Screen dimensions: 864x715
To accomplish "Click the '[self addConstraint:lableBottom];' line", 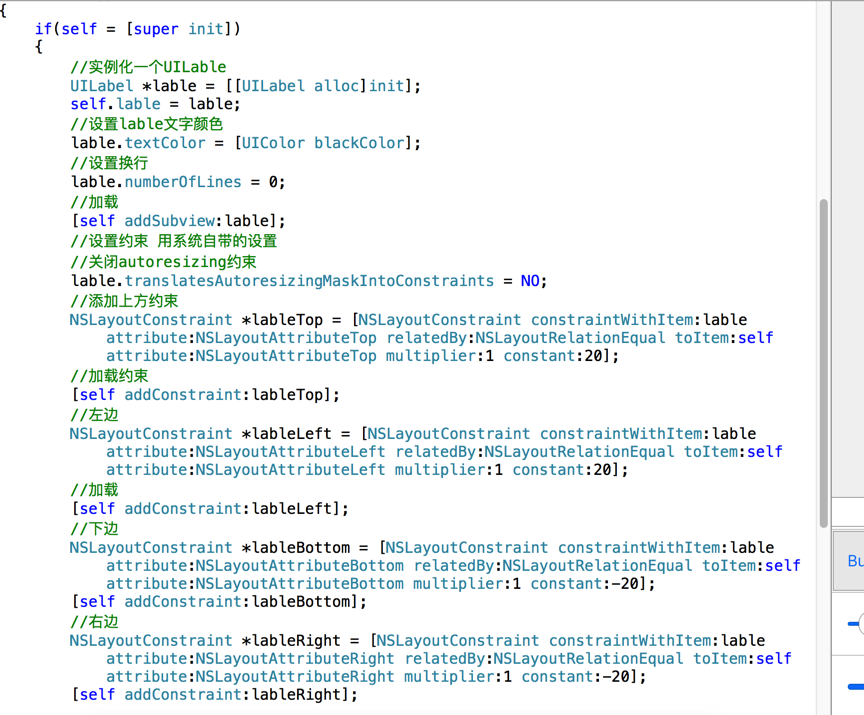I will pyautogui.click(x=219, y=602).
